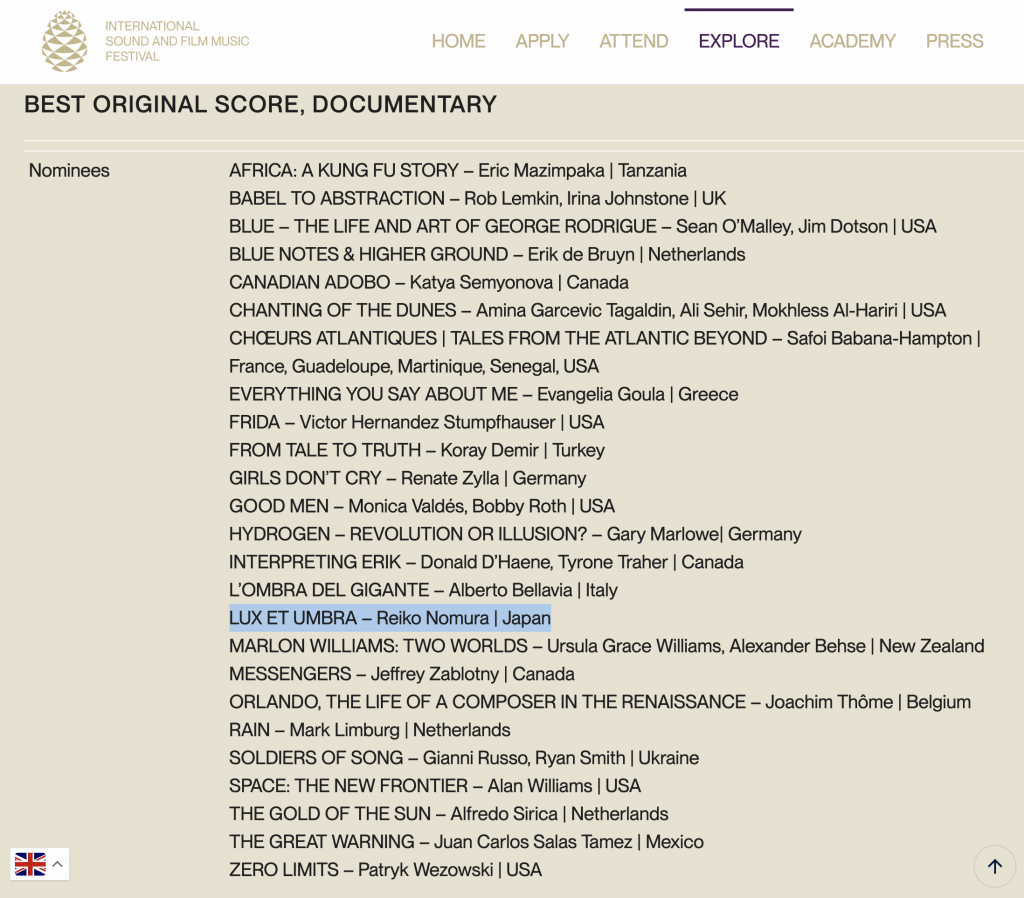This screenshot has width=1024, height=898.
Task: Click the SOLDIERS OF SONG entry
Action: coord(463,758)
